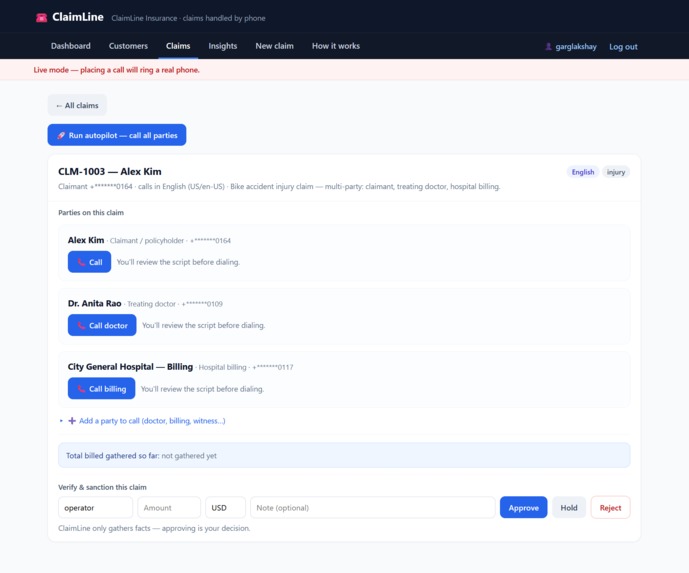Select the Claims tab
689x573 pixels.
pyautogui.click(x=178, y=46)
